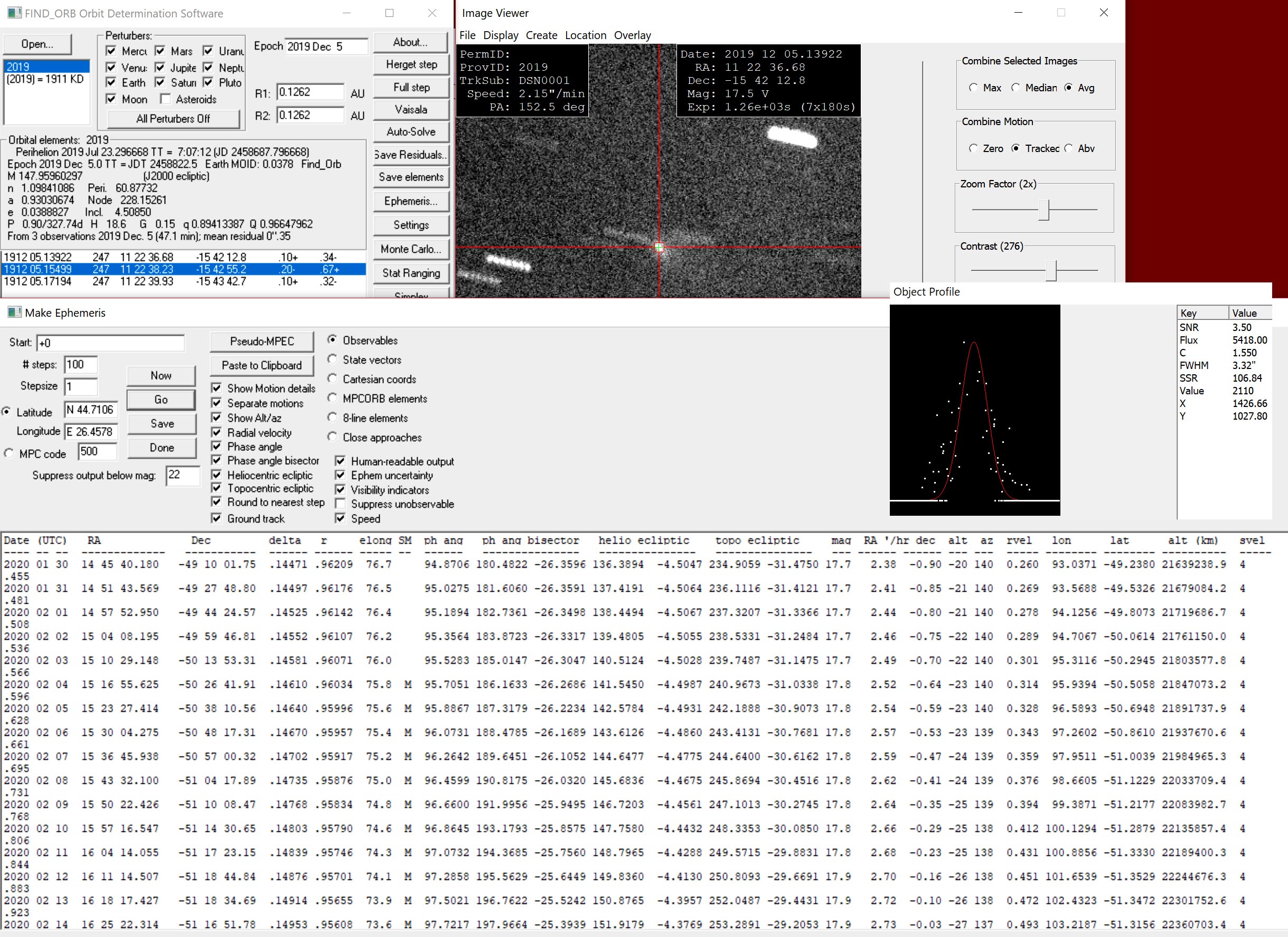Click the Stat Ranging button
Image resolution: width=1288 pixels, height=937 pixels.
(411, 273)
